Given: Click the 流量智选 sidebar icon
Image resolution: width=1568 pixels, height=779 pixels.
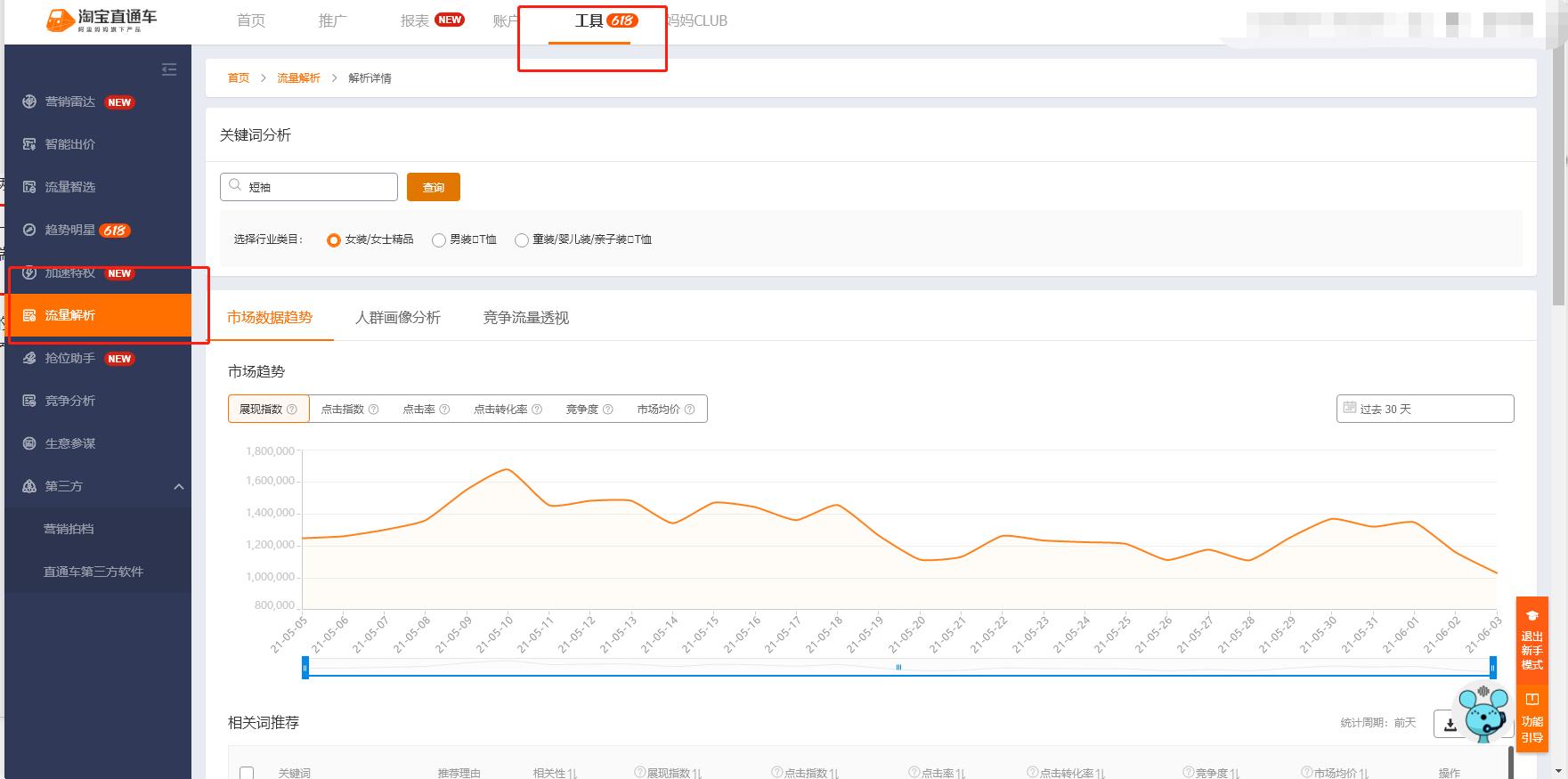Looking at the screenshot, I should pyautogui.click(x=29, y=187).
